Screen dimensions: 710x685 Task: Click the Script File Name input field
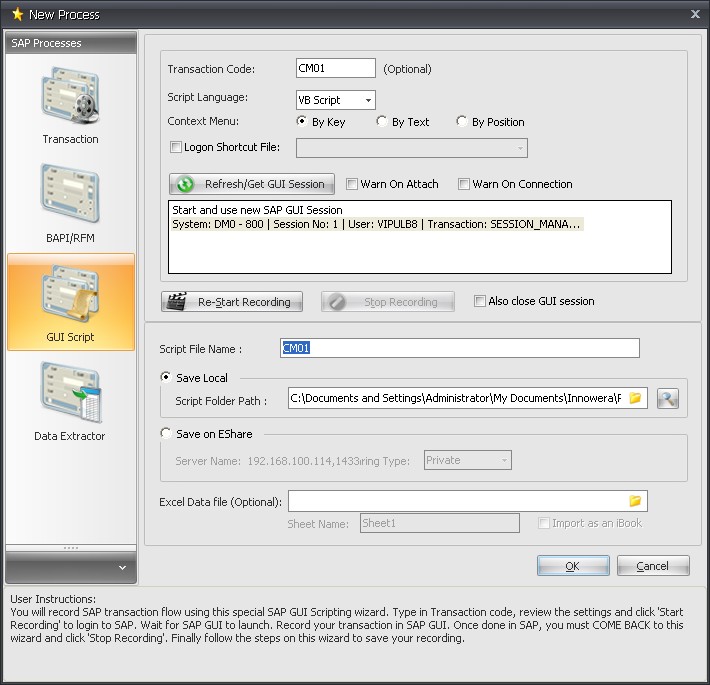[x=459, y=348]
